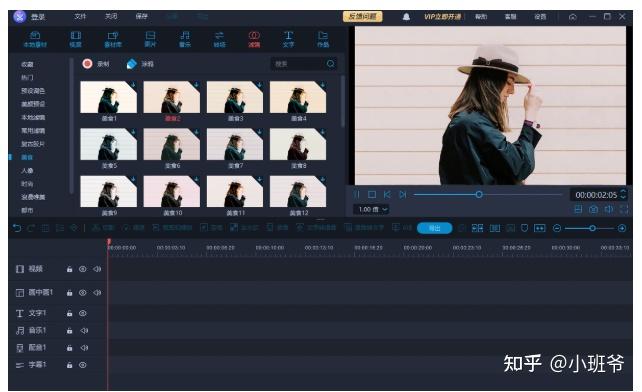The image size is (642, 392).
Task: Choose the 美食1 filter thumbnail
Action: click(x=109, y=97)
